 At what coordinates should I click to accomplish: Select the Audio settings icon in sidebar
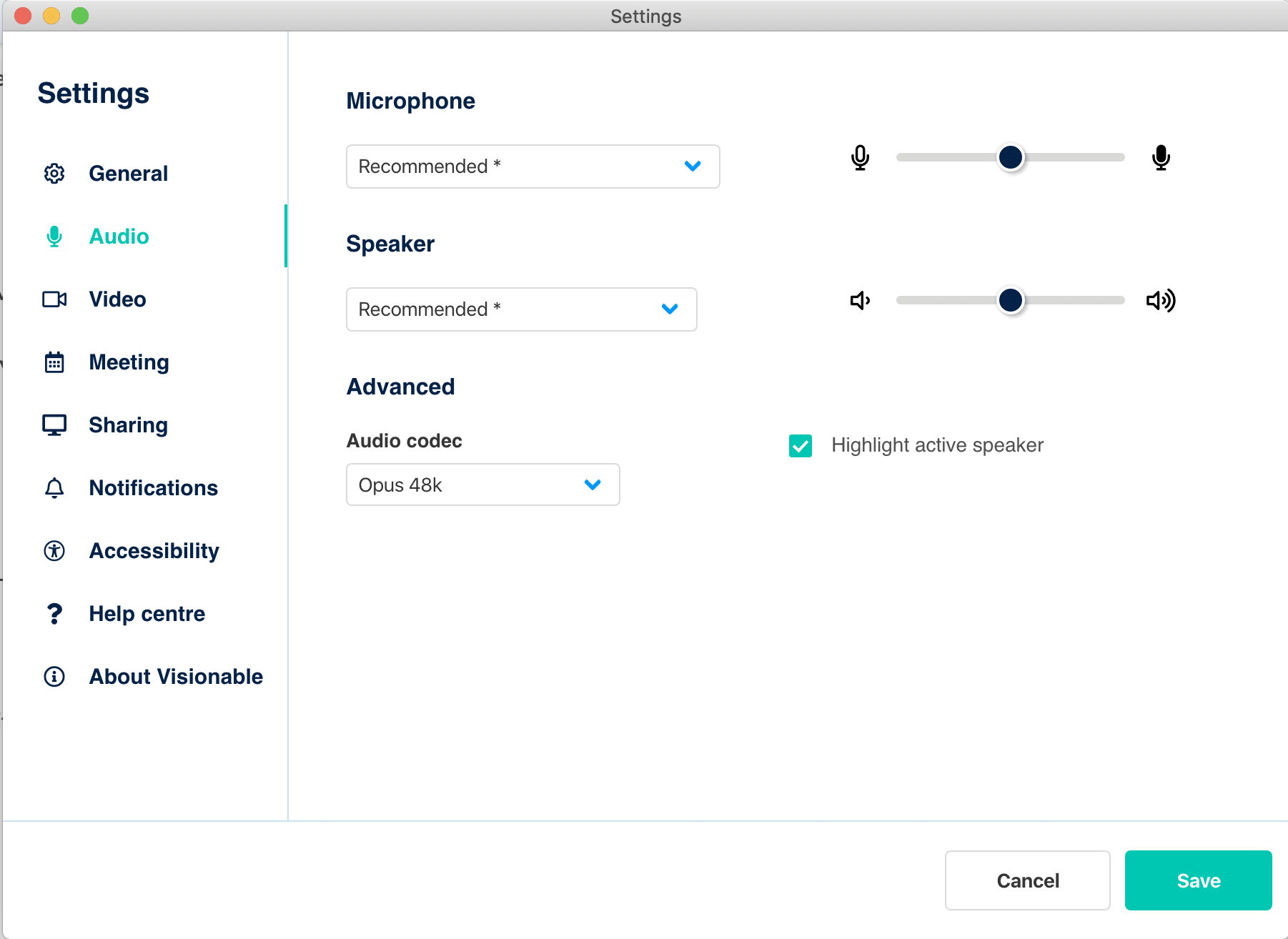tap(54, 236)
